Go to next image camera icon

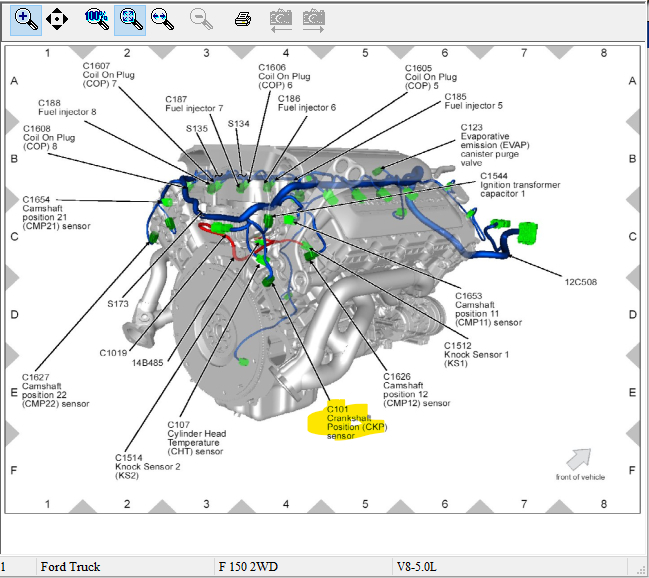tap(313, 21)
